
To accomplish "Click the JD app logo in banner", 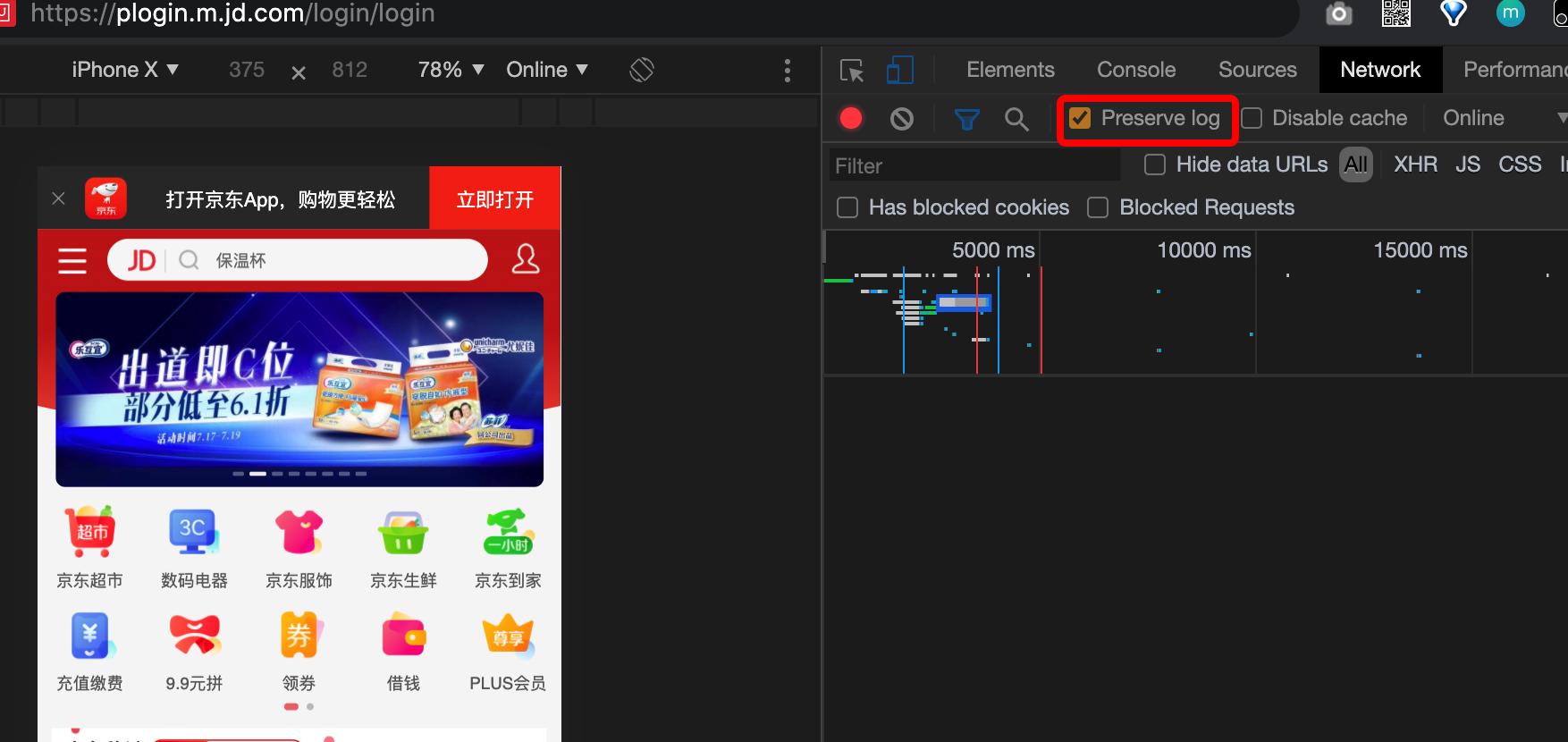I will pos(105,198).
